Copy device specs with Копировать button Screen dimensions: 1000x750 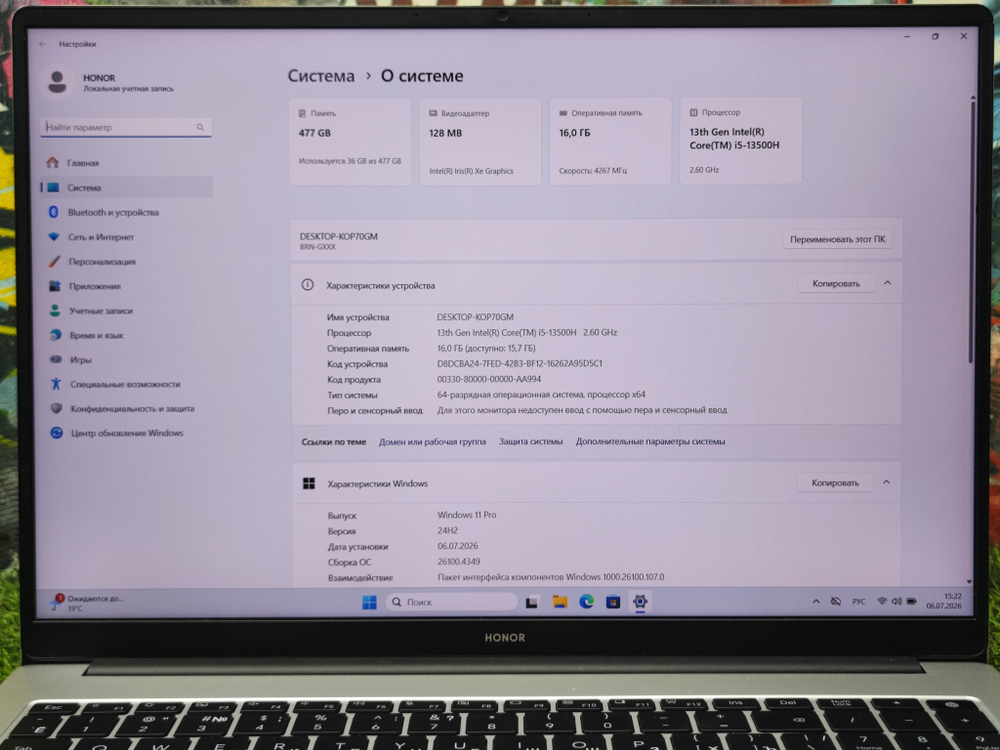(835, 283)
